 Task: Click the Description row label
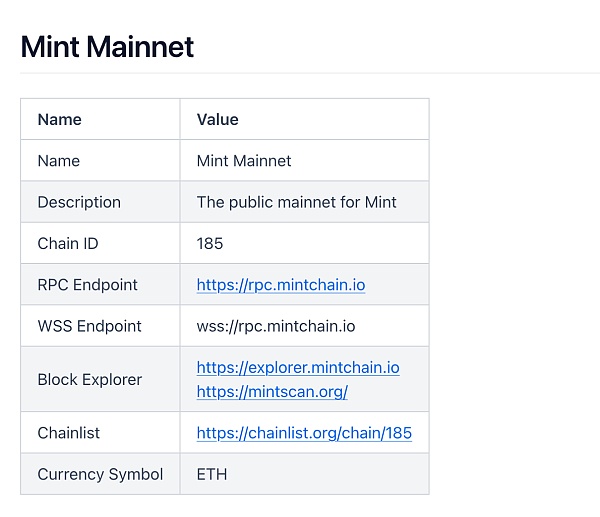point(79,202)
